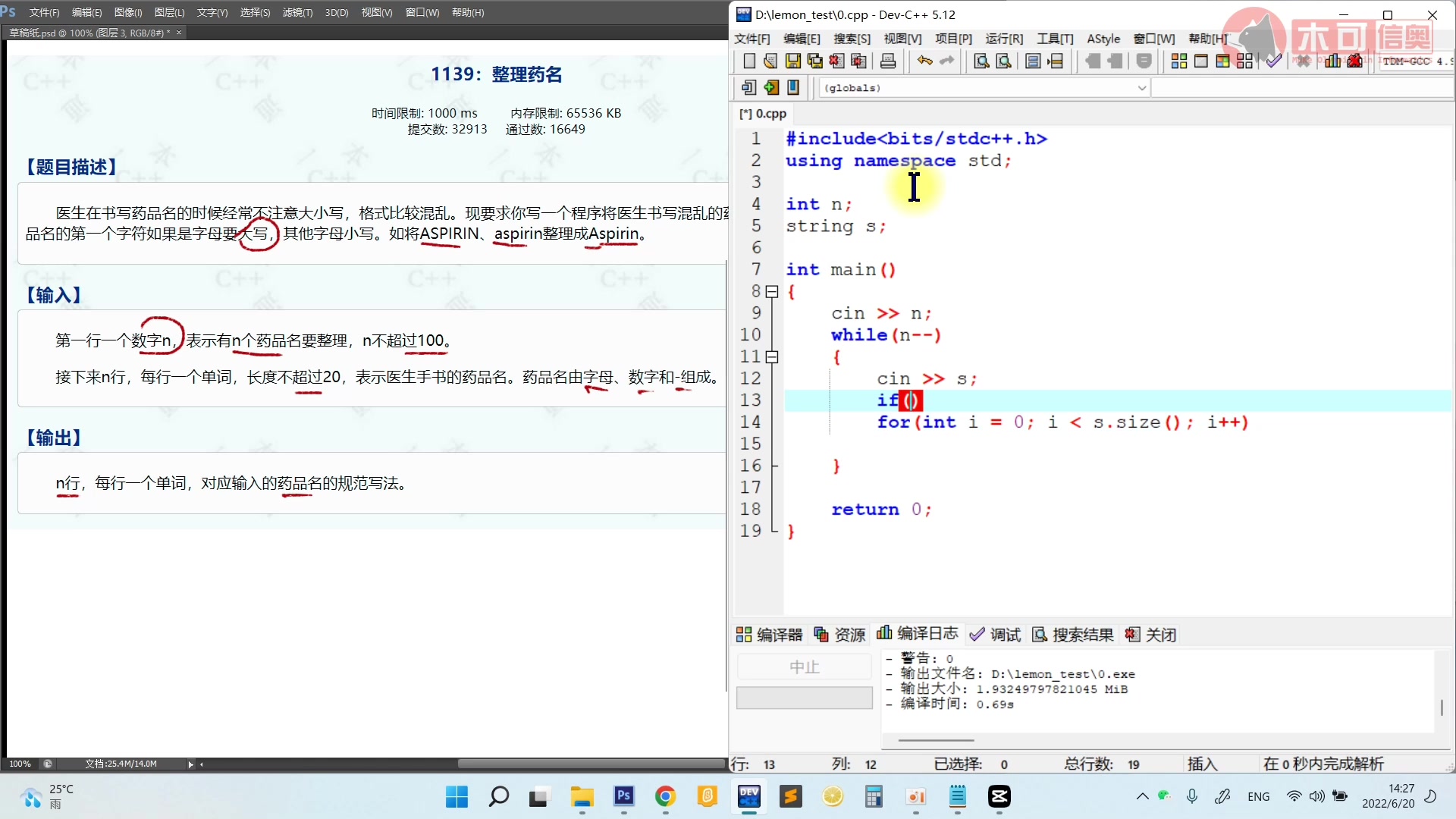
Task: Click the Delete profiling information icon
Action: [x=1355, y=61]
